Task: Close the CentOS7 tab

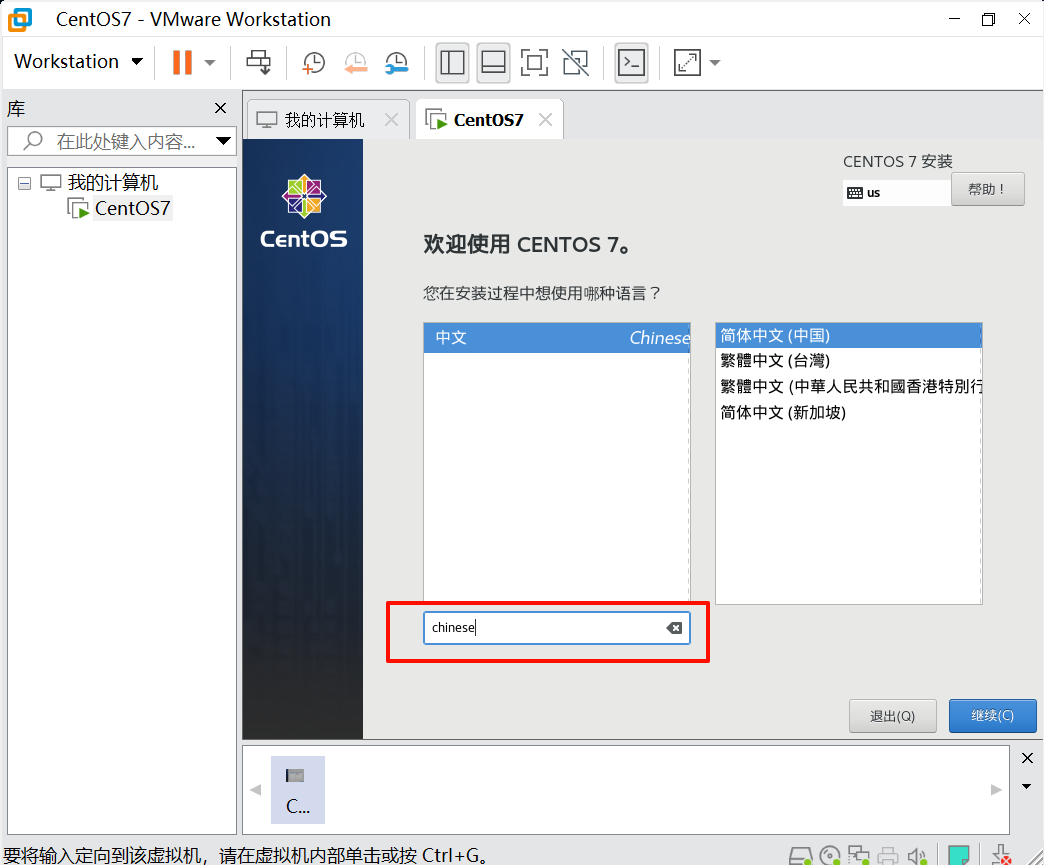Action: pos(545,120)
